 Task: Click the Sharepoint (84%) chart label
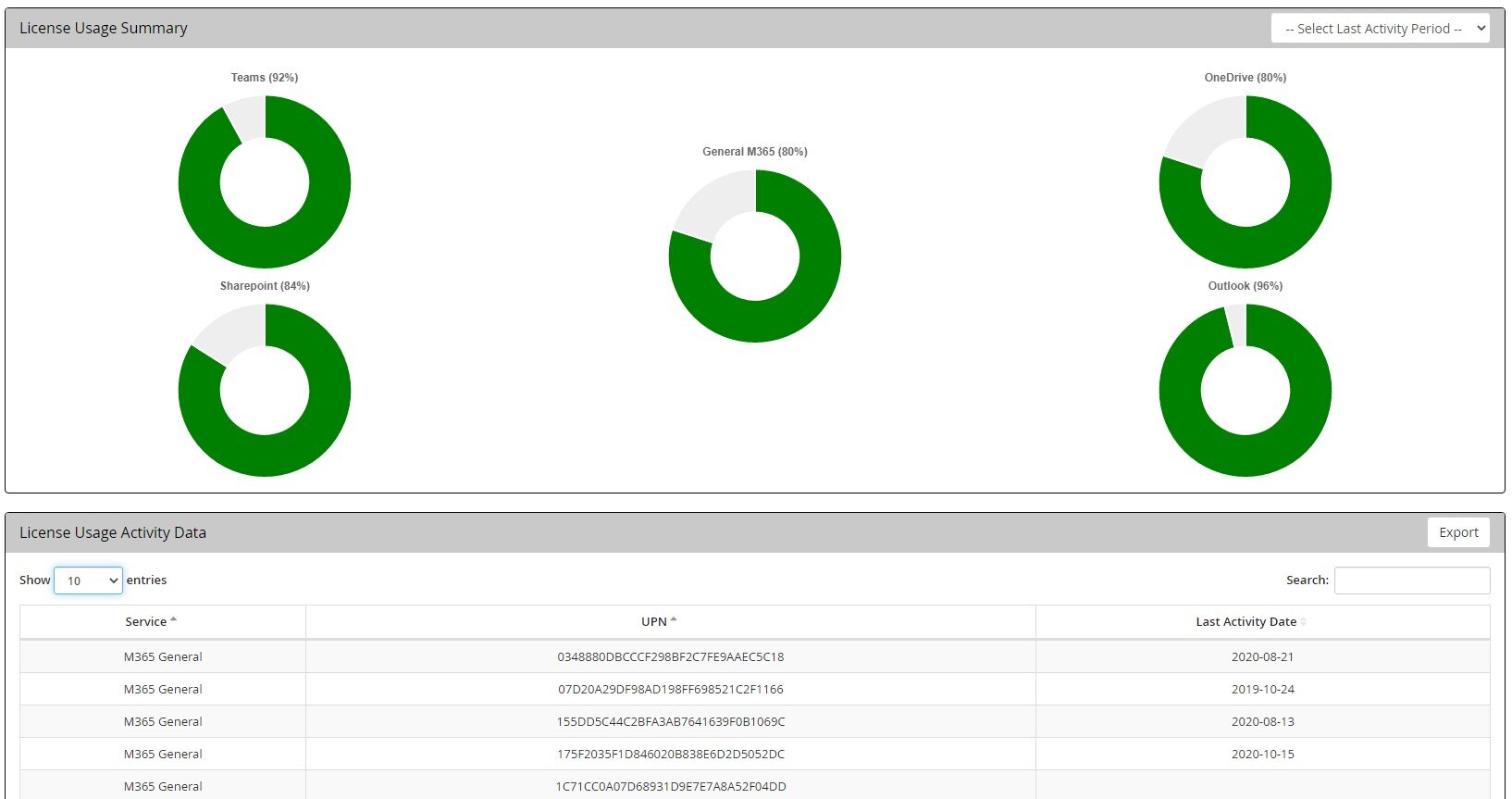(265, 286)
